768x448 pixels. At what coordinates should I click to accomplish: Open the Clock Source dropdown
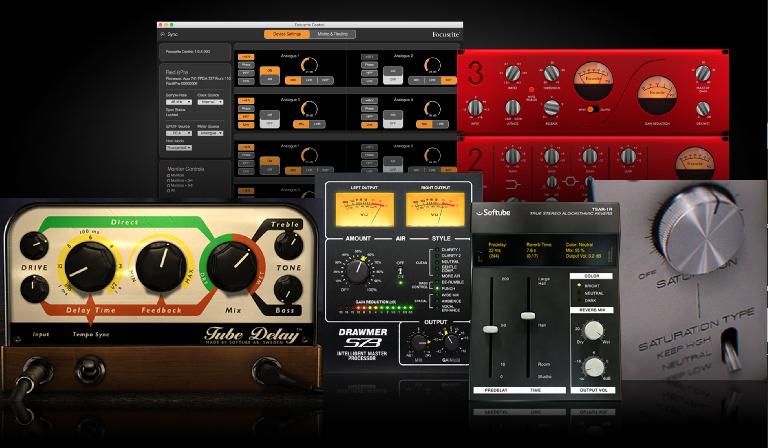[x=210, y=102]
